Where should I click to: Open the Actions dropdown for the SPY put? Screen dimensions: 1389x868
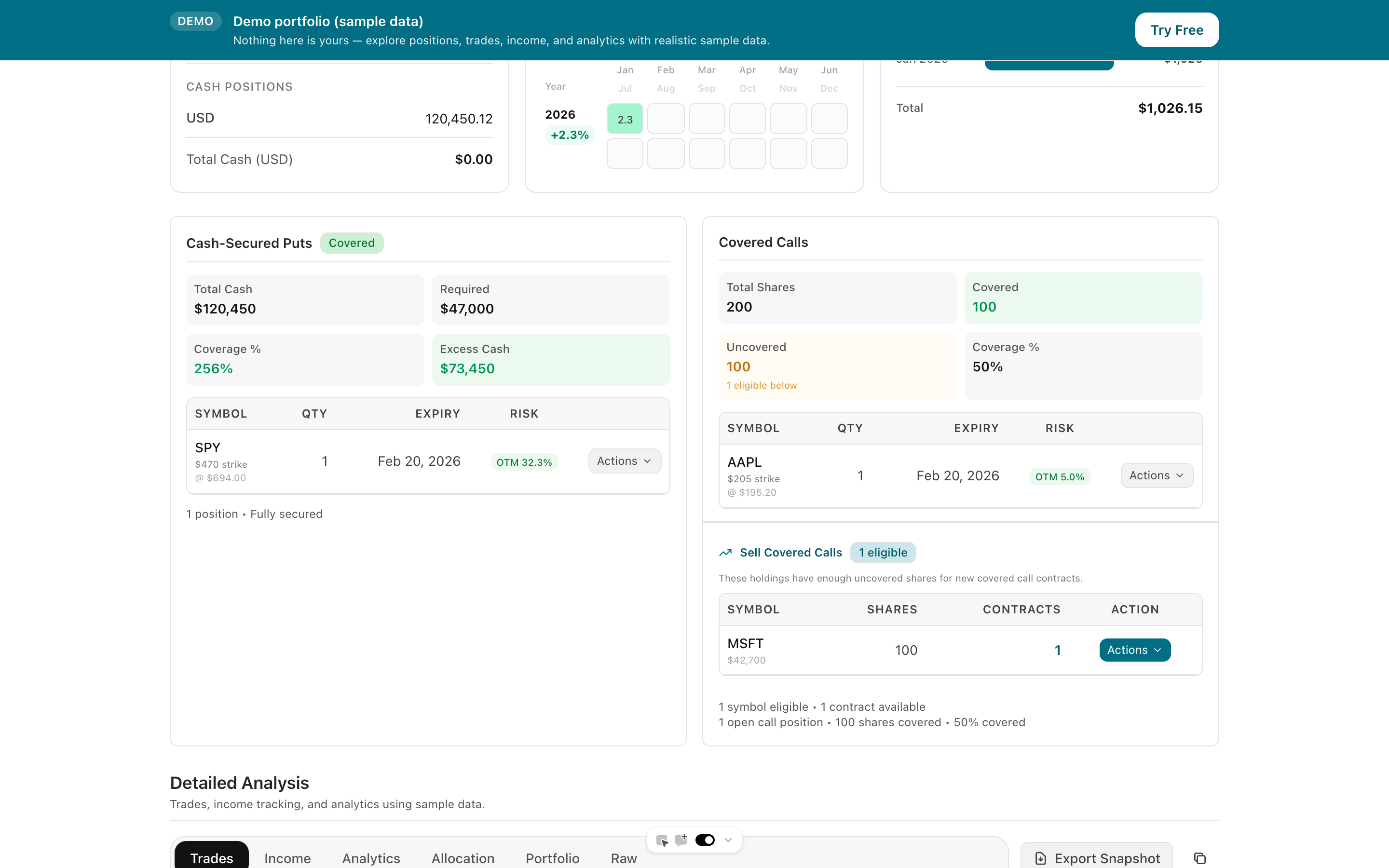coord(624,461)
